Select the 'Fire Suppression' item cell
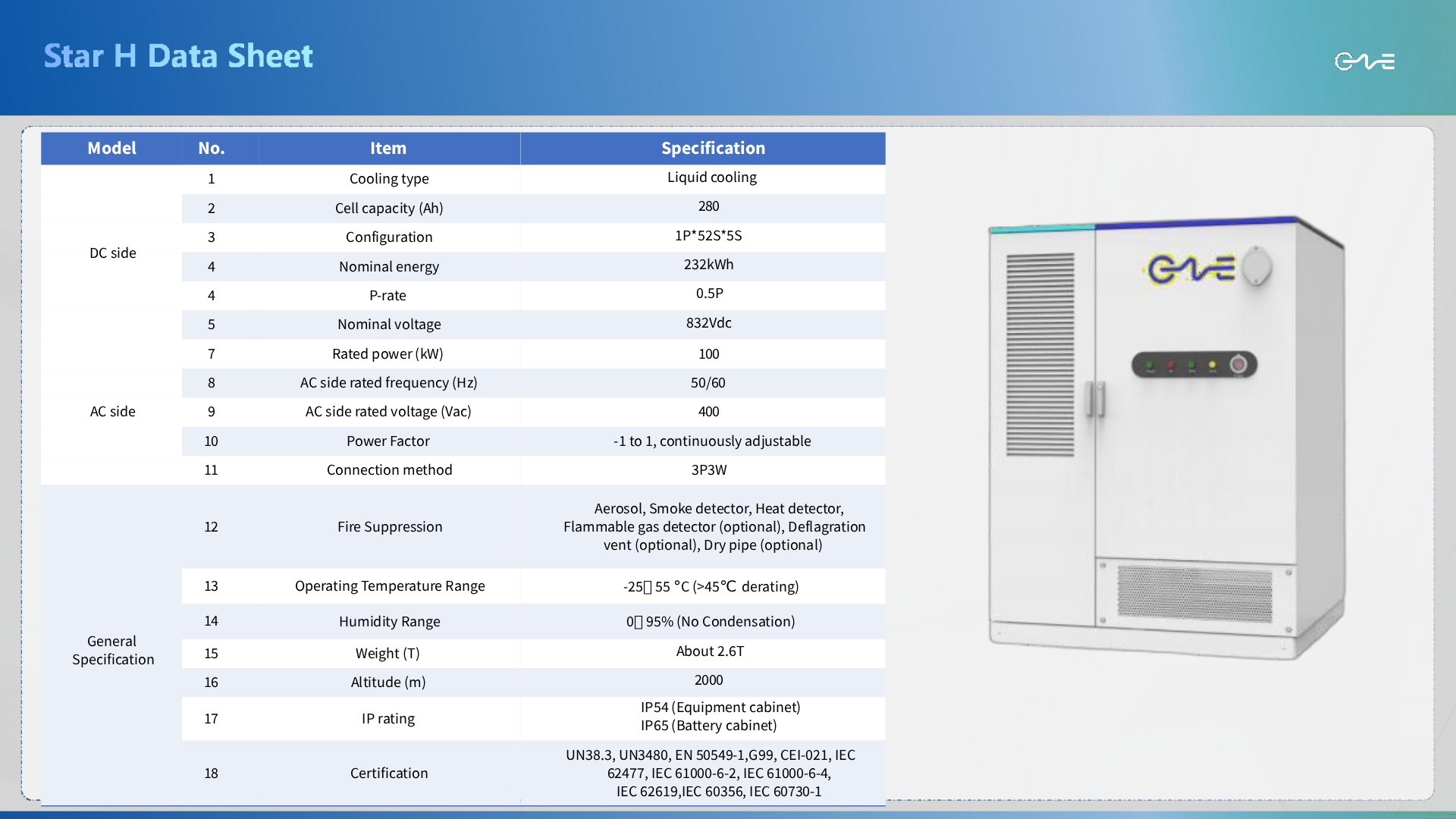Screen dimensions: 1456x819 (390, 527)
